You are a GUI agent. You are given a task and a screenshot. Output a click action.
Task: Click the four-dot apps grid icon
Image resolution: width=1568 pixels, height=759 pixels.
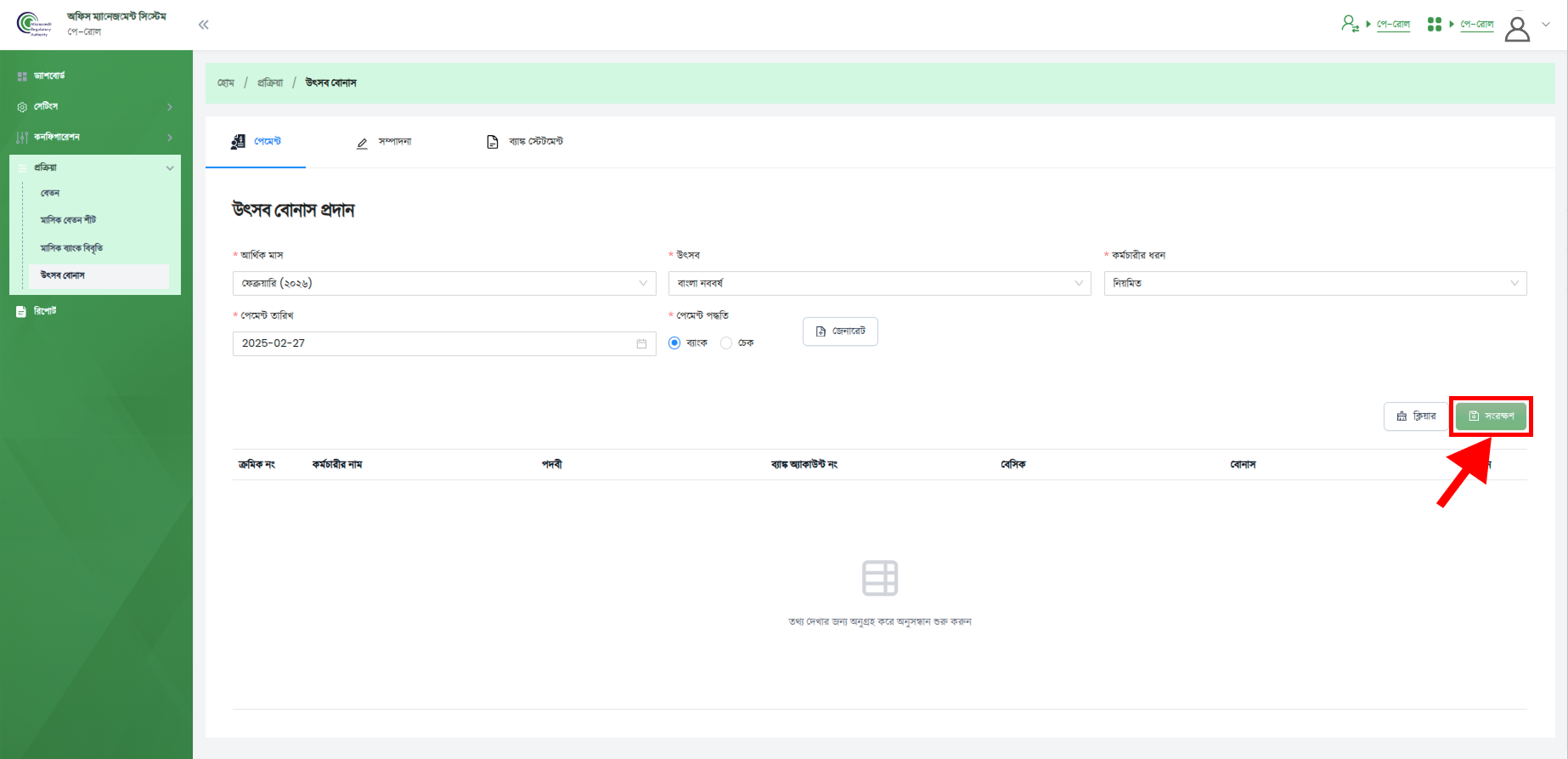coord(1435,24)
